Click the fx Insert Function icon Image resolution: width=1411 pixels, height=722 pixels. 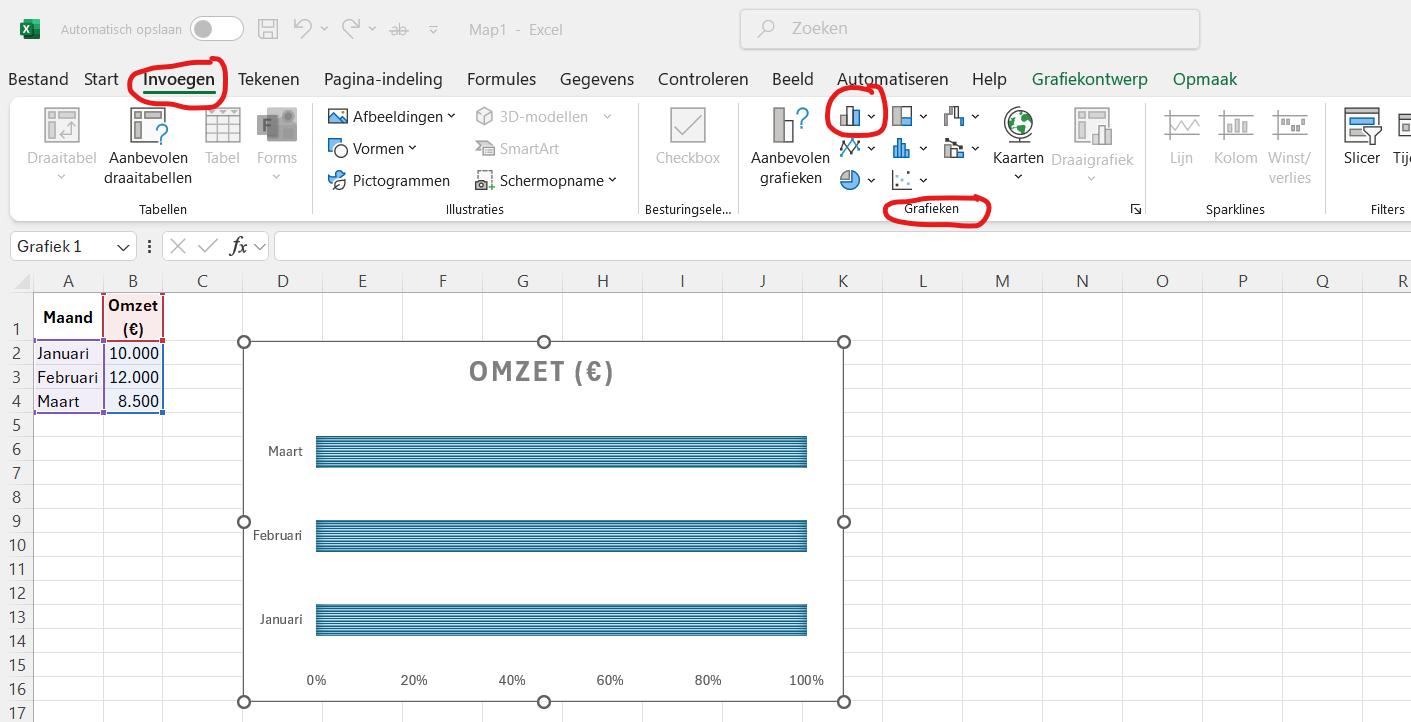pos(239,246)
